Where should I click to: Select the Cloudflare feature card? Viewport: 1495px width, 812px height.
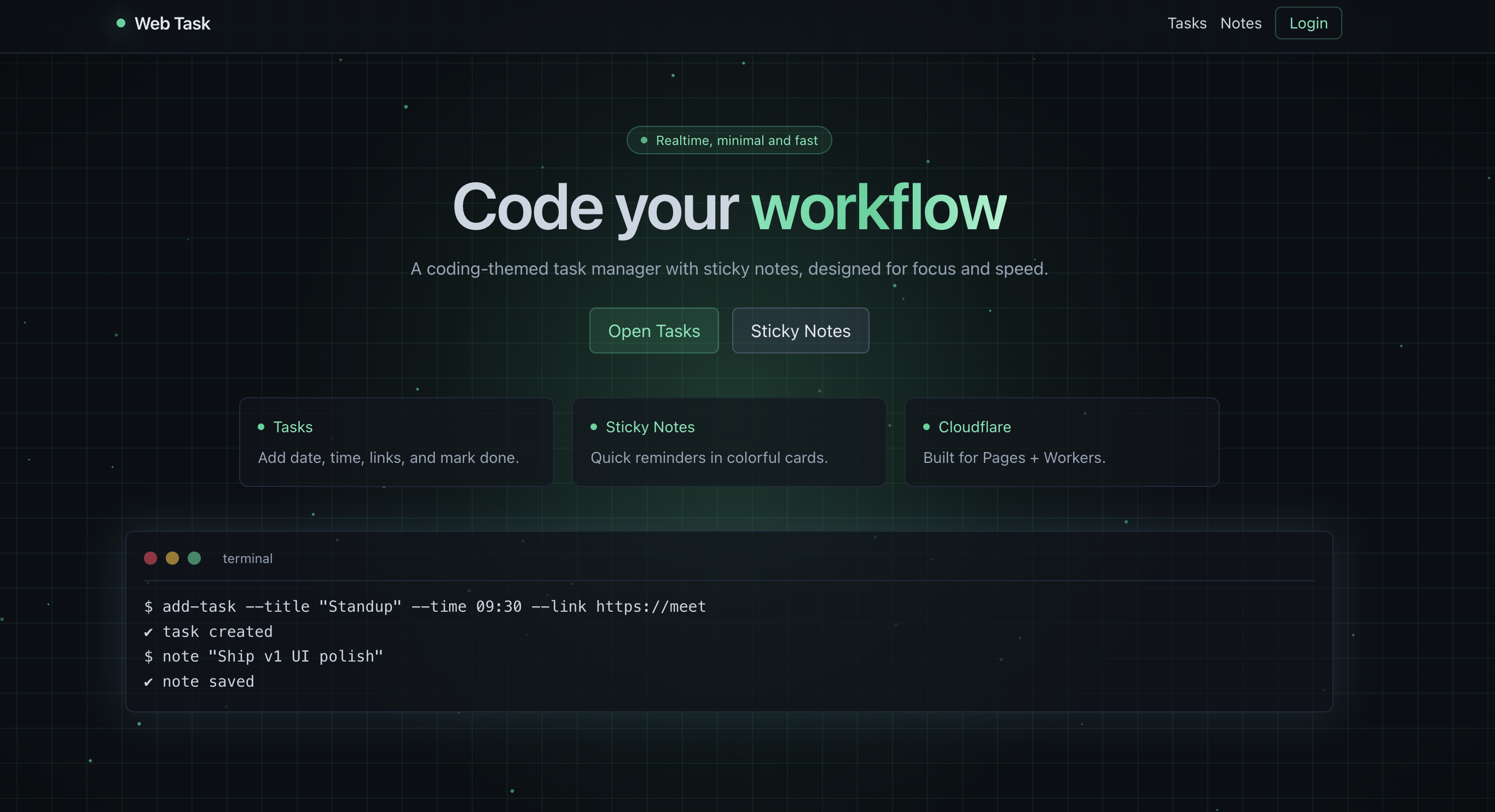coord(1062,442)
